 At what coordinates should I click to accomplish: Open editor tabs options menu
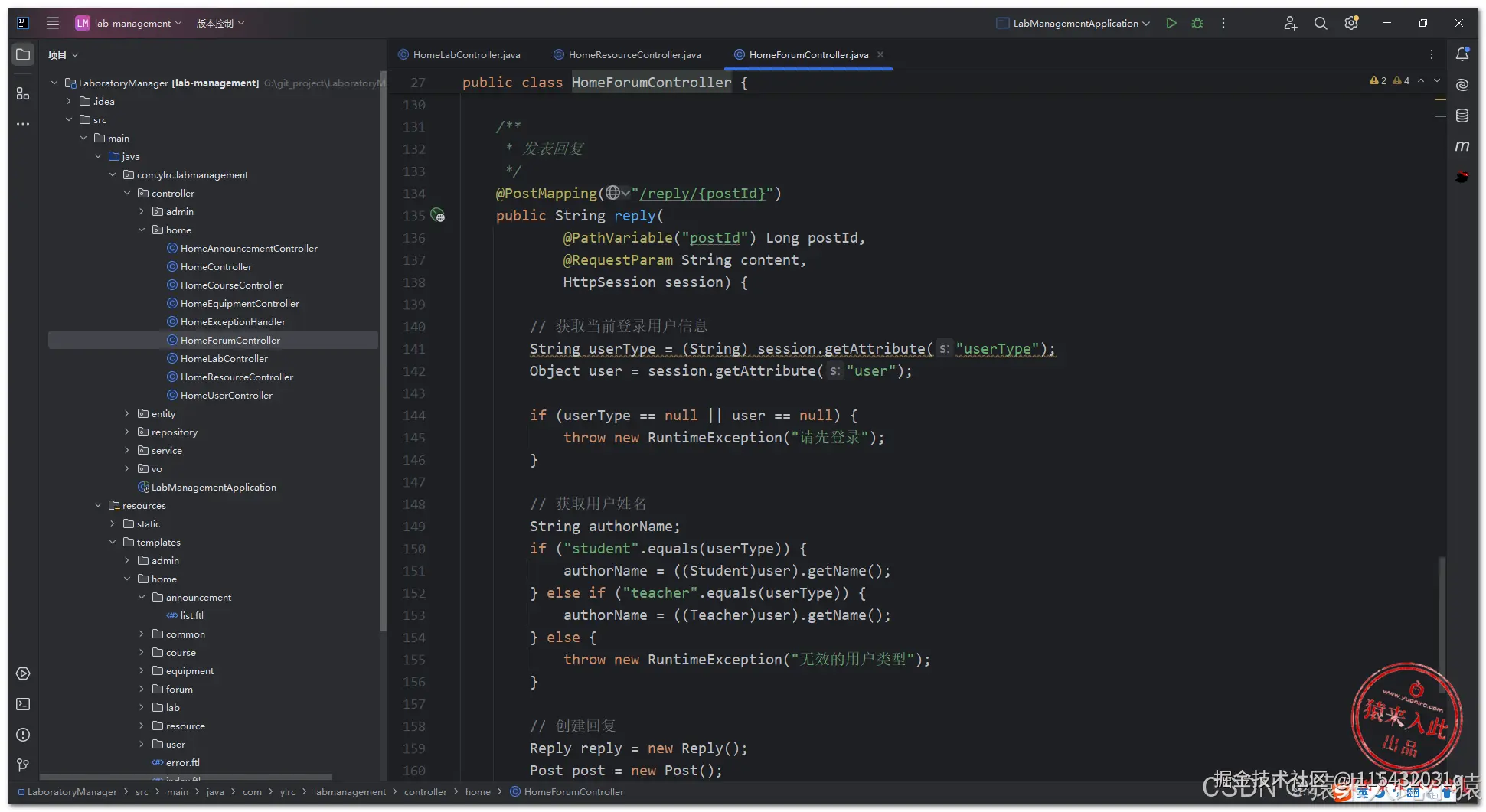click(1432, 54)
